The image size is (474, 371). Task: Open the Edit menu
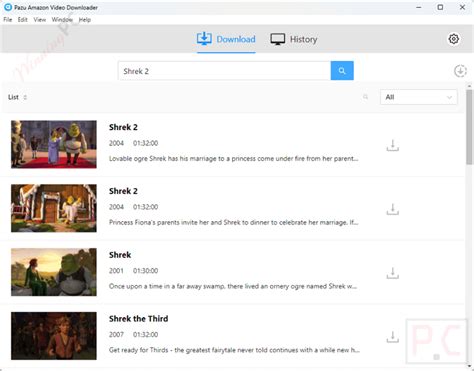[23, 20]
